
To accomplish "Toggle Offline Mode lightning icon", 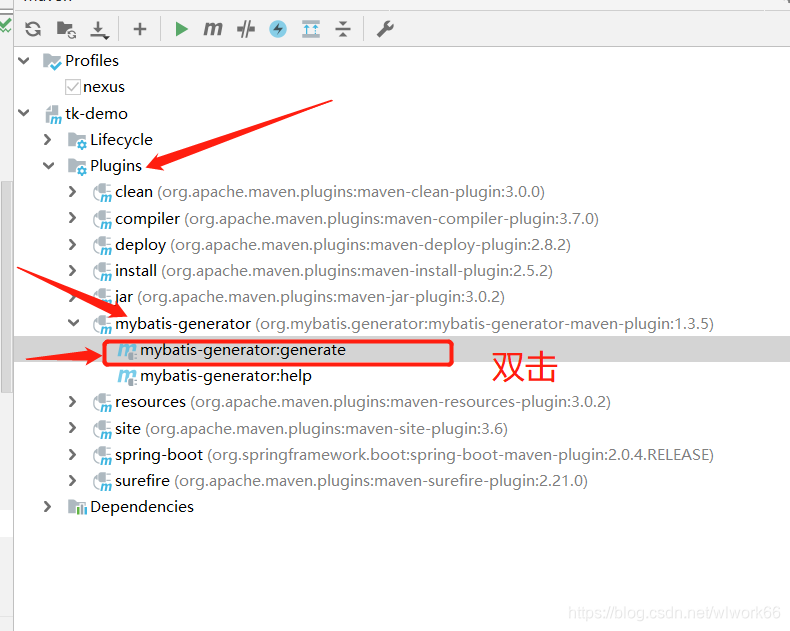I will coord(278,29).
